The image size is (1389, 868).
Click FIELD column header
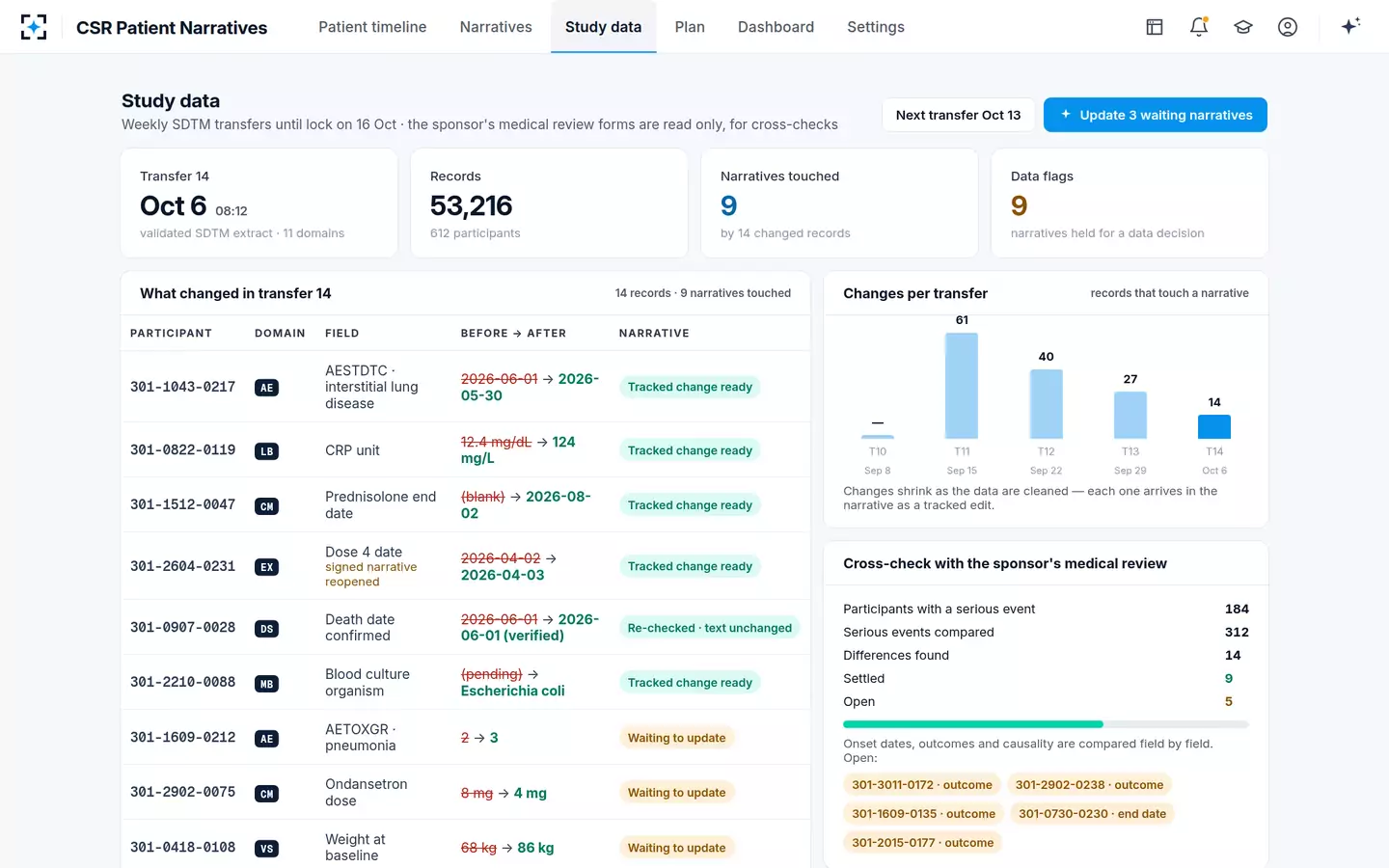342,334
